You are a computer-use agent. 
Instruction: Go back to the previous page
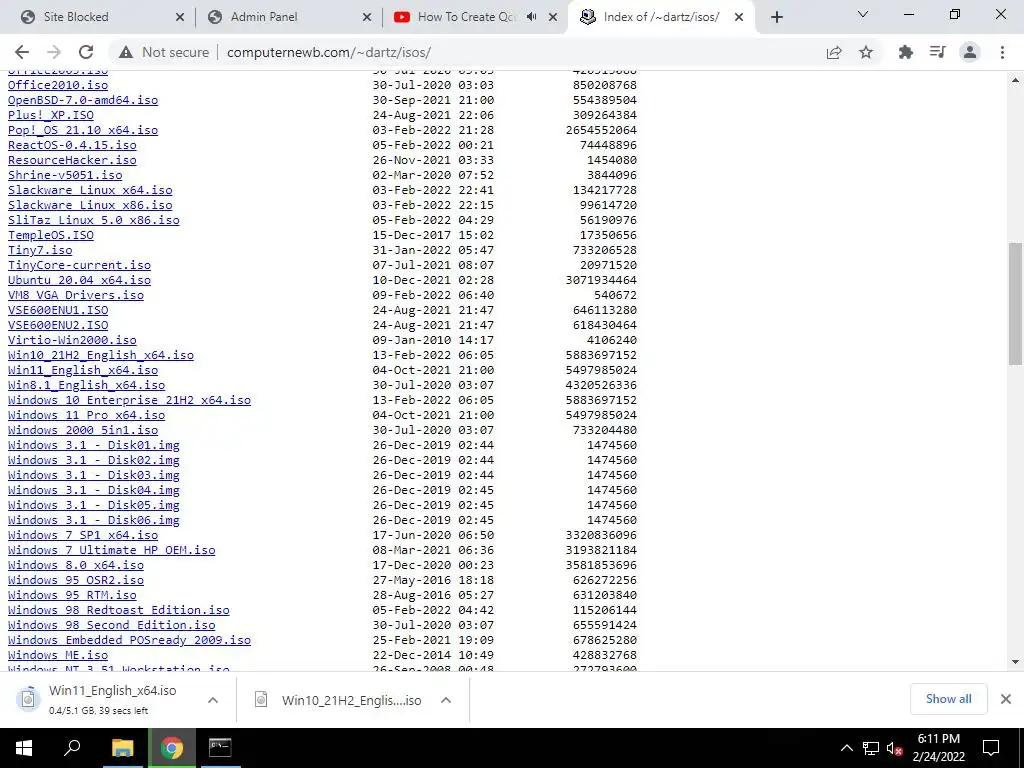[22, 52]
